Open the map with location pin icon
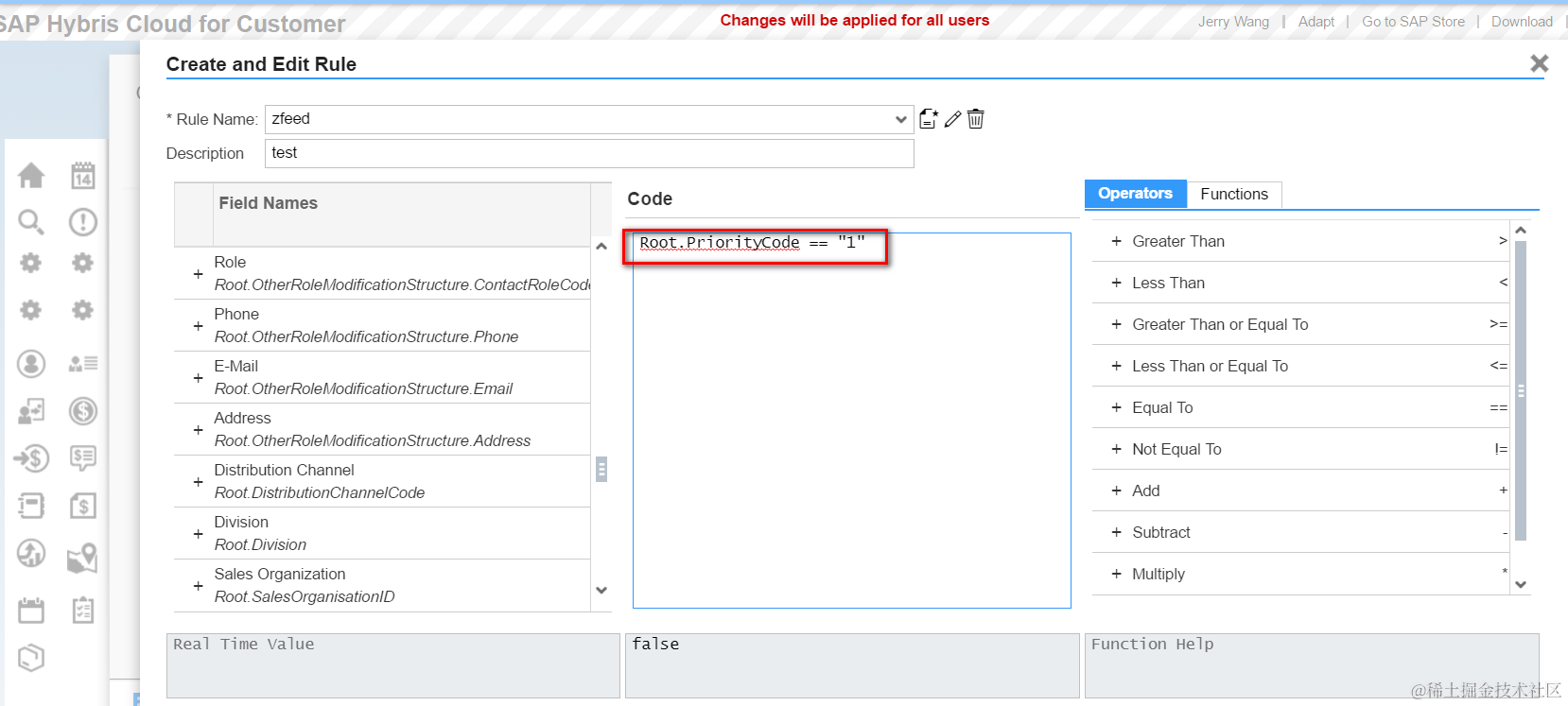Image resolution: width=1568 pixels, height=706 pixels. (x=83, y=558)
